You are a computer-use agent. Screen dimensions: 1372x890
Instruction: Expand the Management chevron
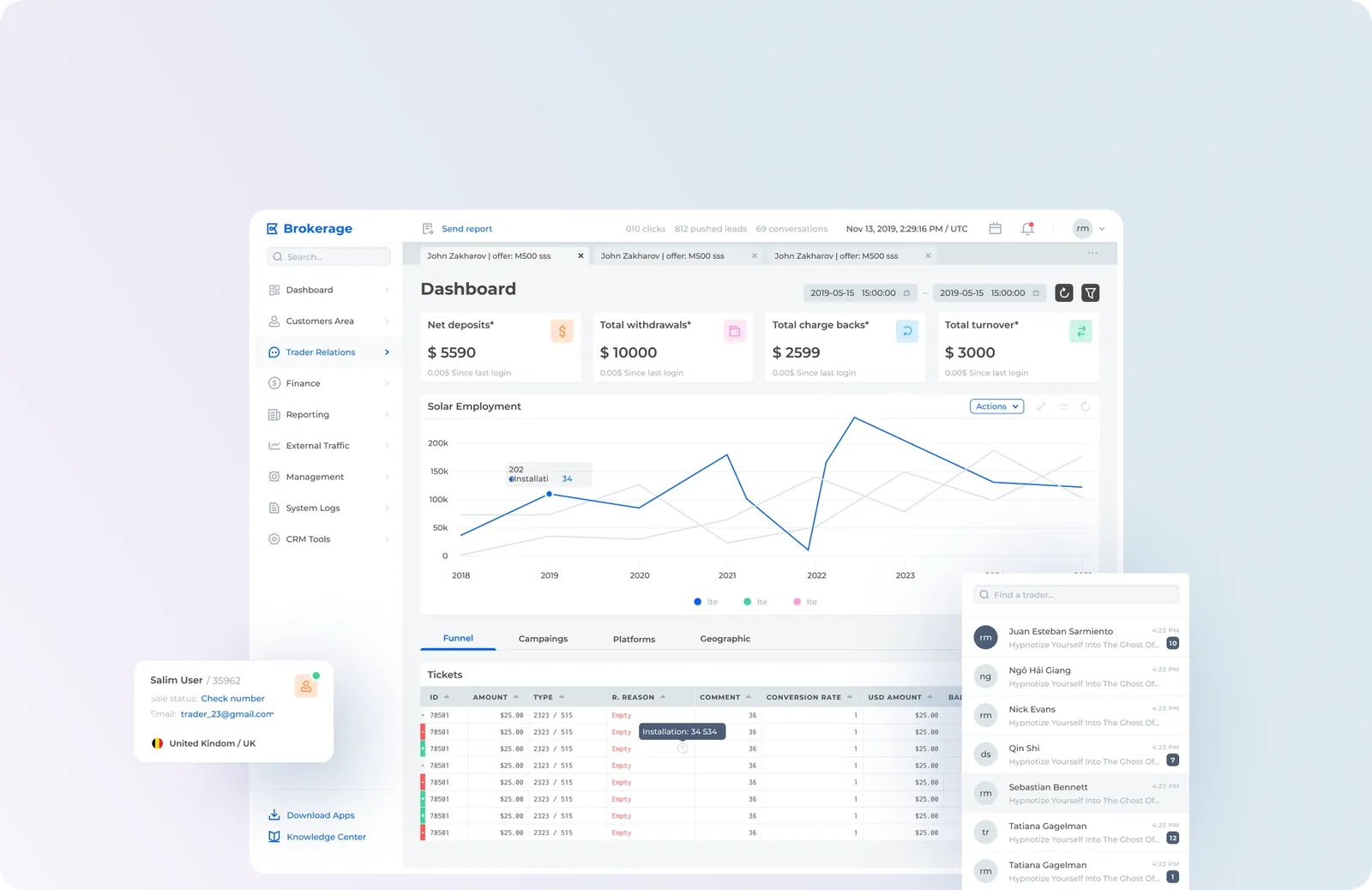[x=387, y=477]
